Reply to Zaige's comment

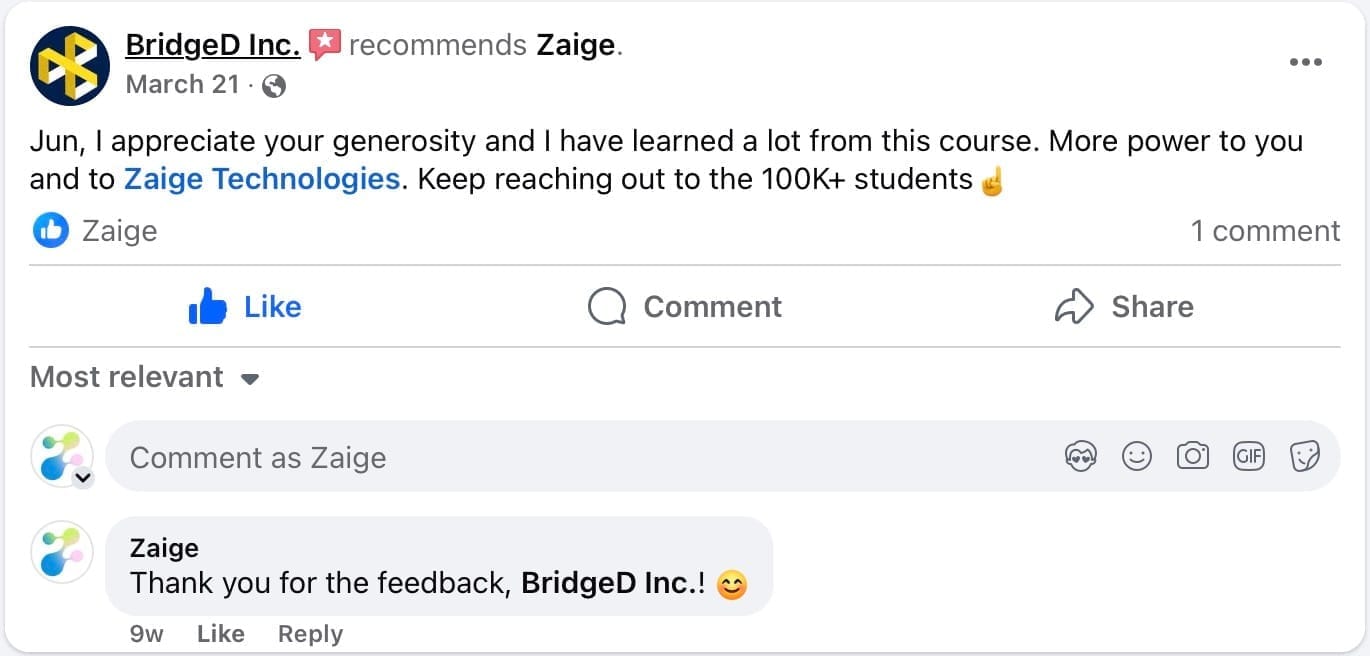[x=310, y=634]
